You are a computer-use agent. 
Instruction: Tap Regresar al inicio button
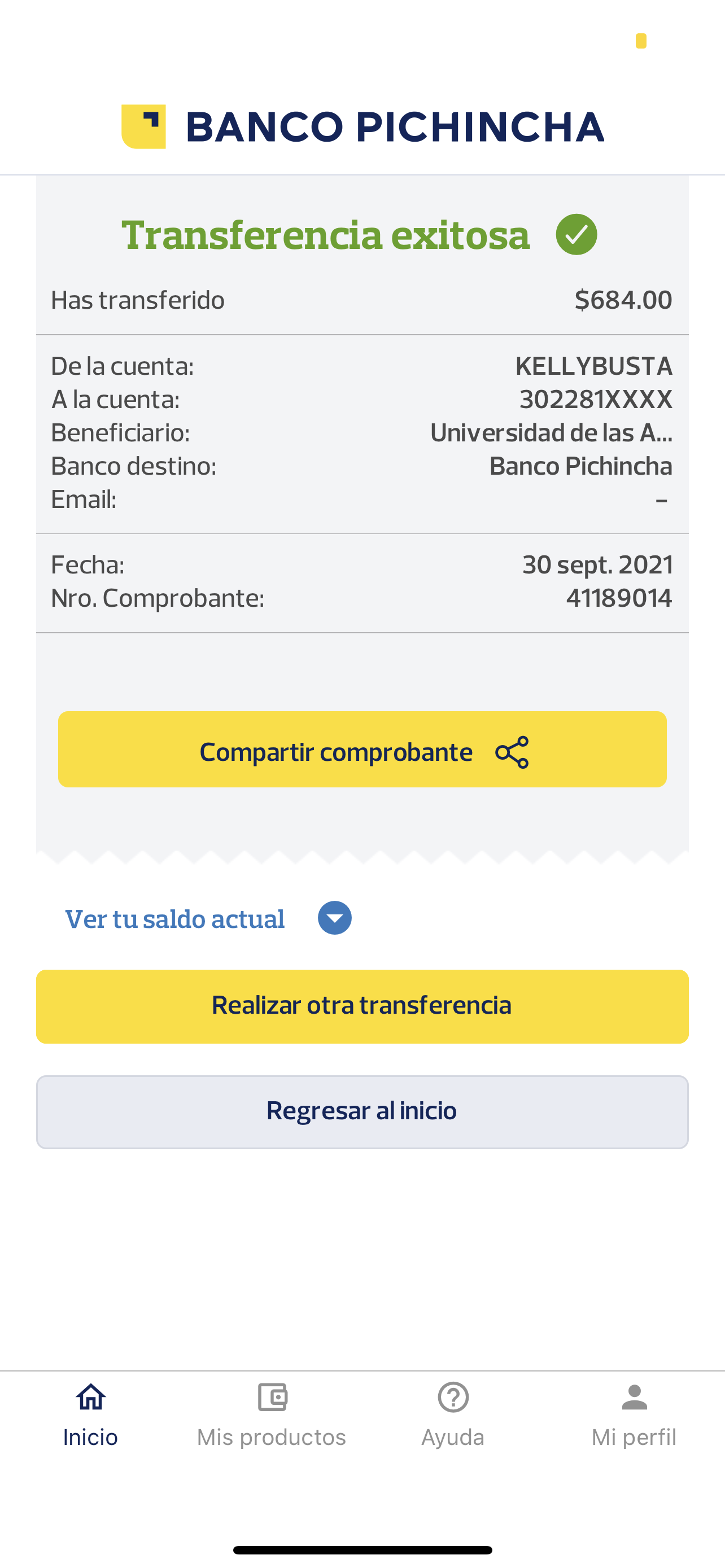tap(362, 1111)
